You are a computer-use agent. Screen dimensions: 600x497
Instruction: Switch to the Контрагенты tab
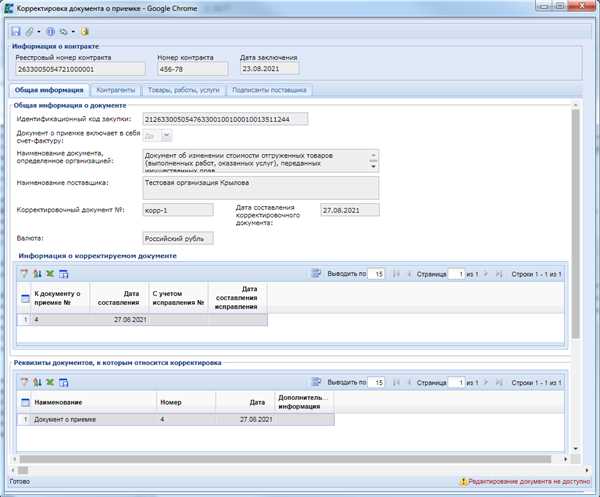click(116, 90)
